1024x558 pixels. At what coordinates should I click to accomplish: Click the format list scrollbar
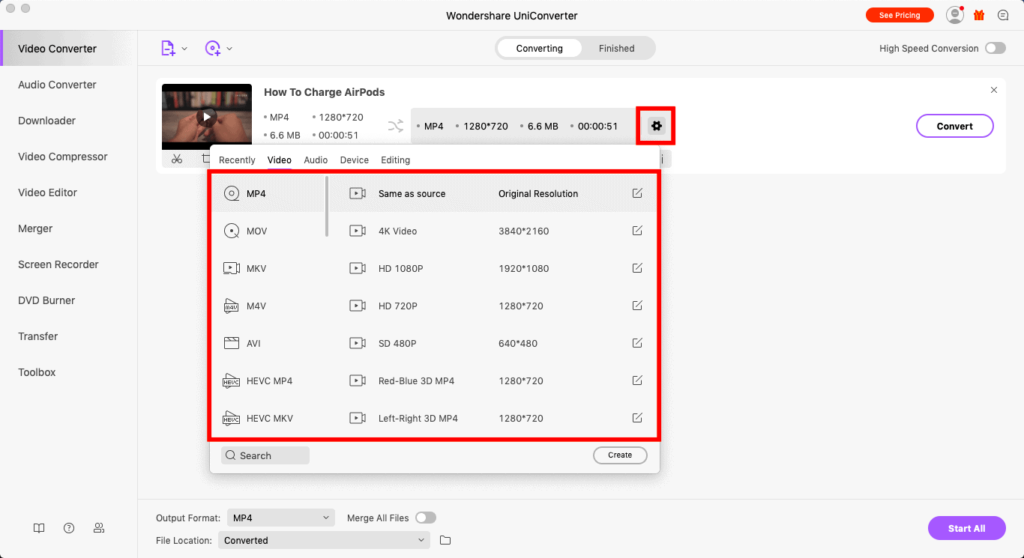coord(327,206)
